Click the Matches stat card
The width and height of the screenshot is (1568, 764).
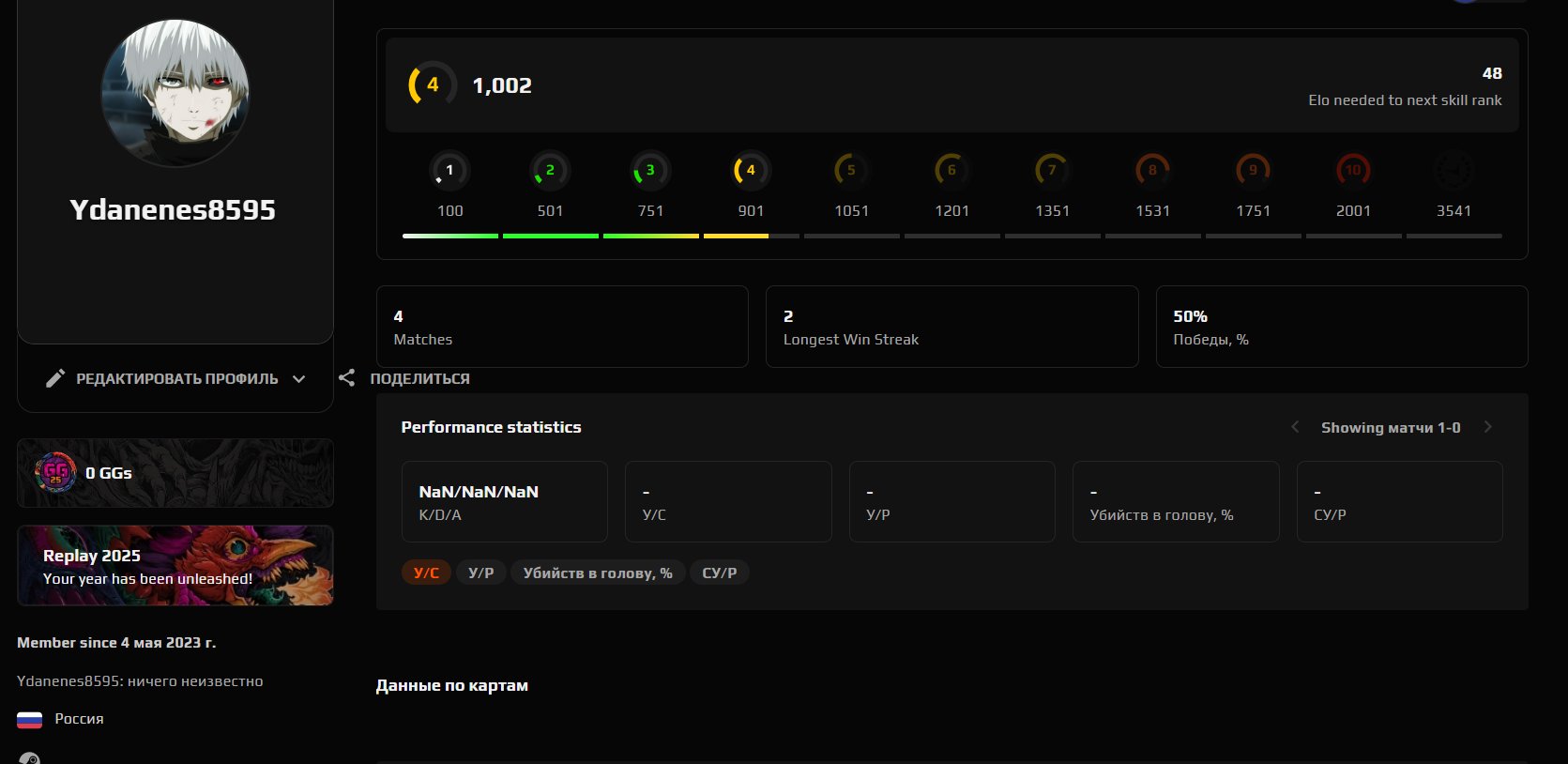click(562, 327)
